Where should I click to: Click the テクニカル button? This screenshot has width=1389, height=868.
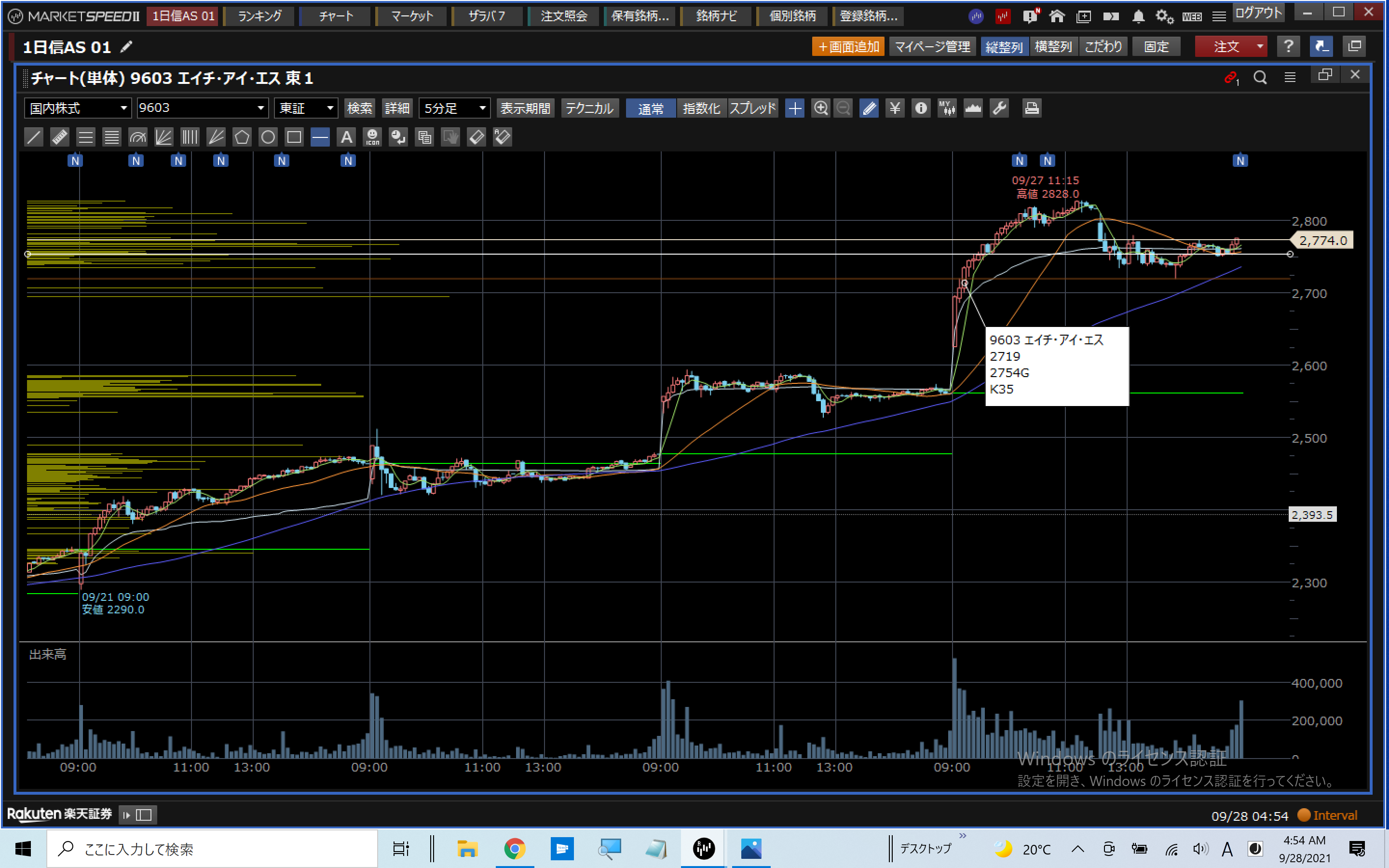[x=589, y=108]
